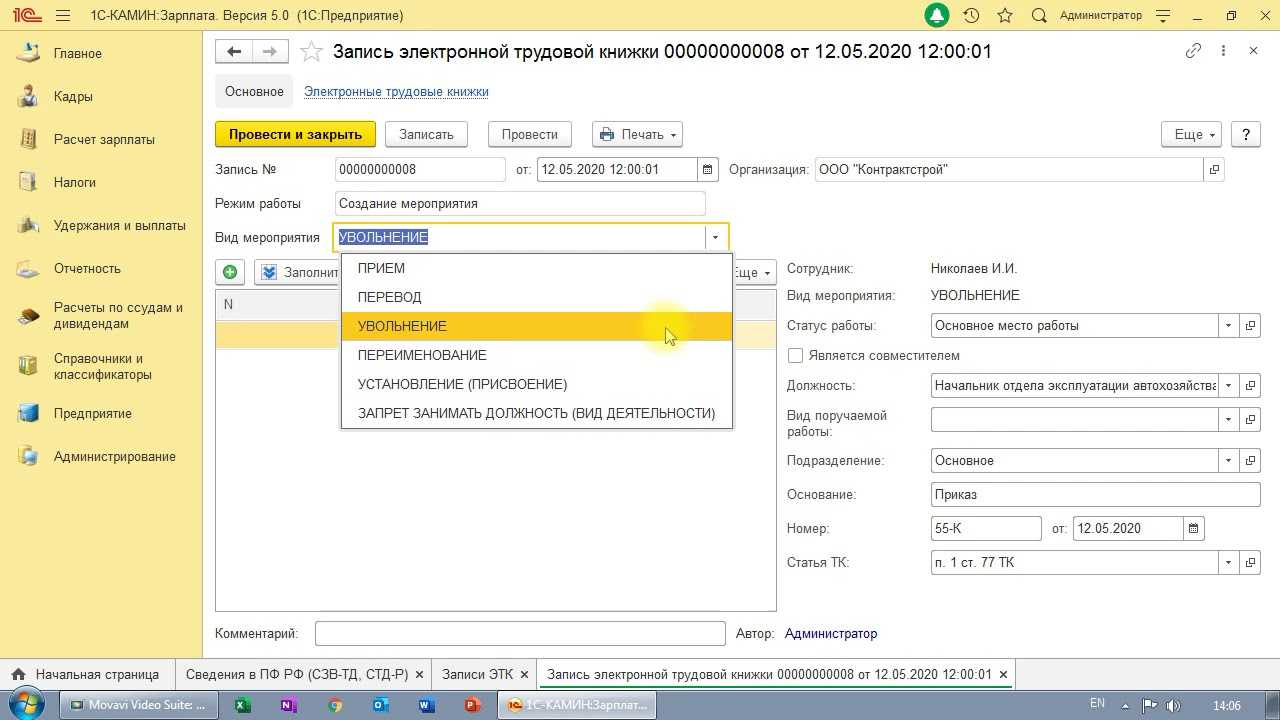
Task: Open the document's three-dot menu
Action: pyautogui.click(x=1223, y=51)
